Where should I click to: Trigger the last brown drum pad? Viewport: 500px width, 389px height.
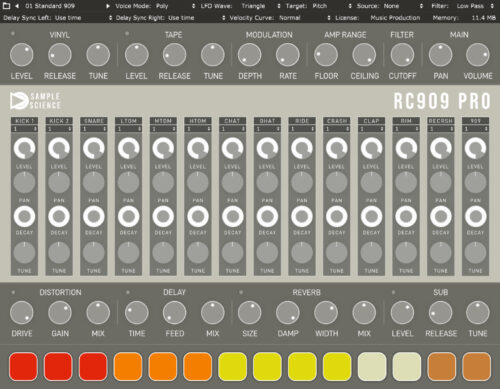click(477, 367)
